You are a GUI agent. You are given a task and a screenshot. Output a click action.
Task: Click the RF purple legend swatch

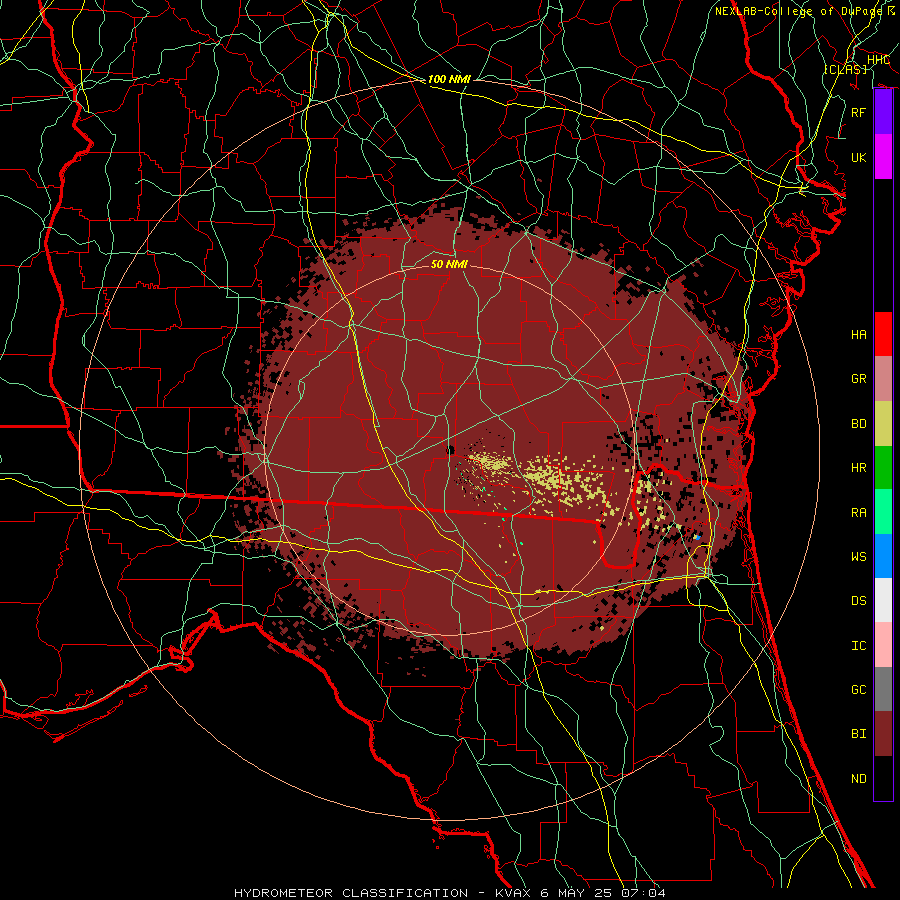(883, 112)
